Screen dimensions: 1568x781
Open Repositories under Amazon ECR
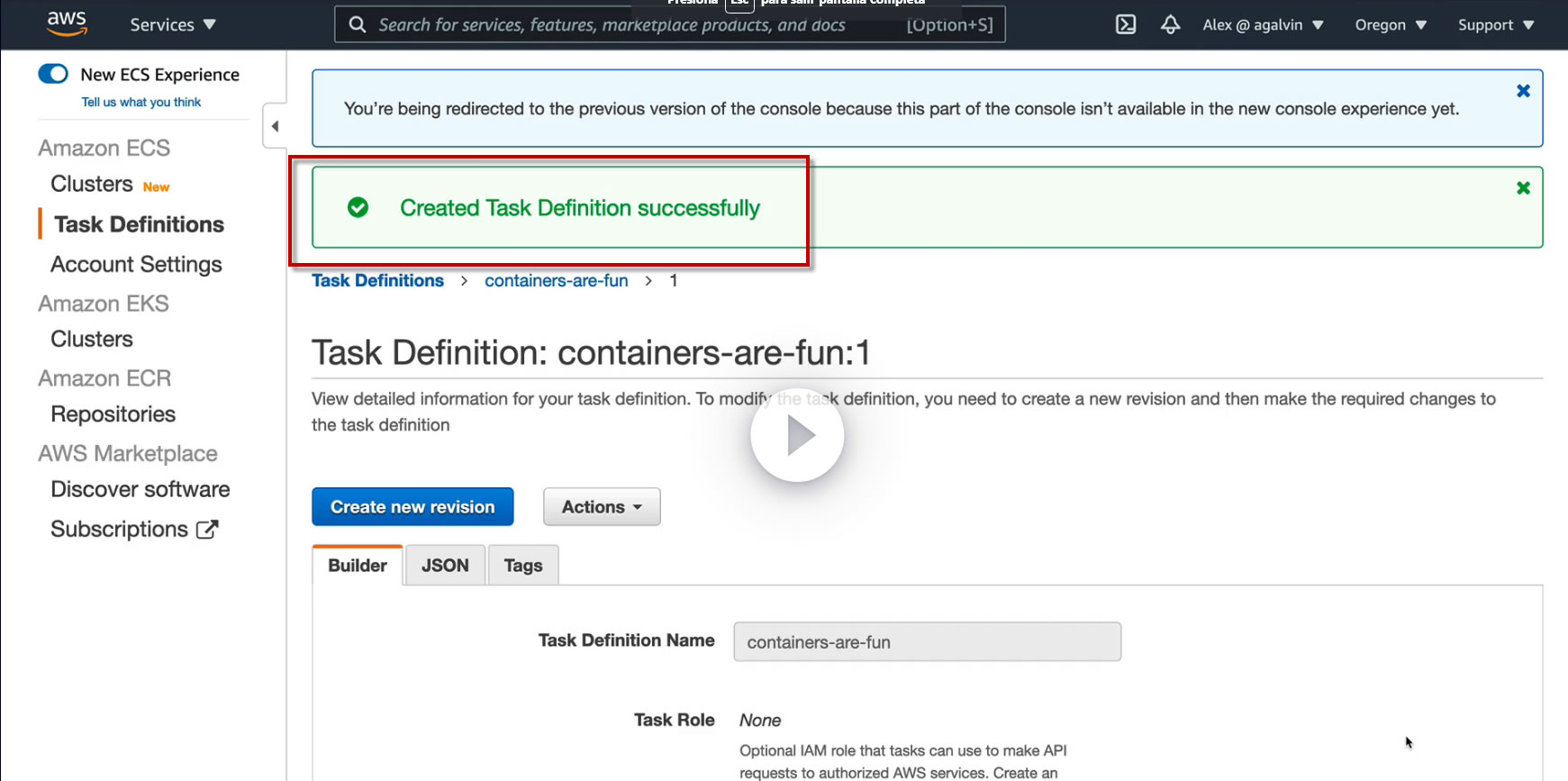coord(113,414)
